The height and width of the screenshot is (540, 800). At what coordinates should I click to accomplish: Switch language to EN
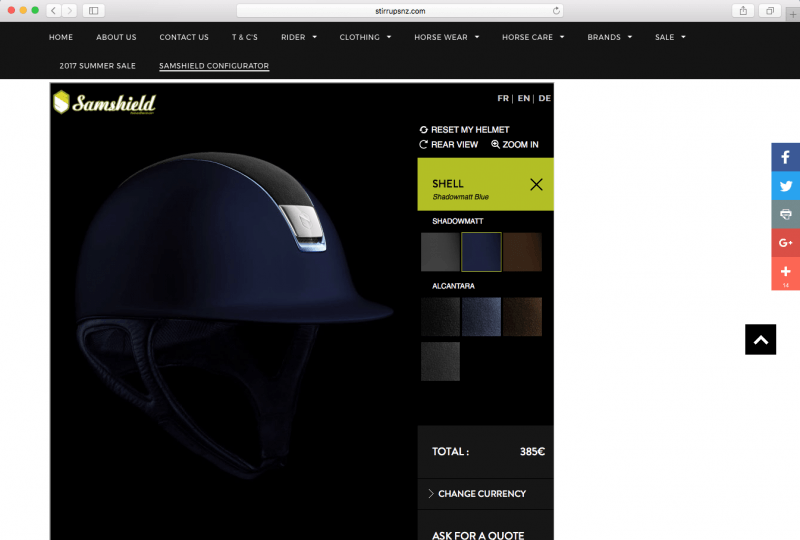[523, 98]
